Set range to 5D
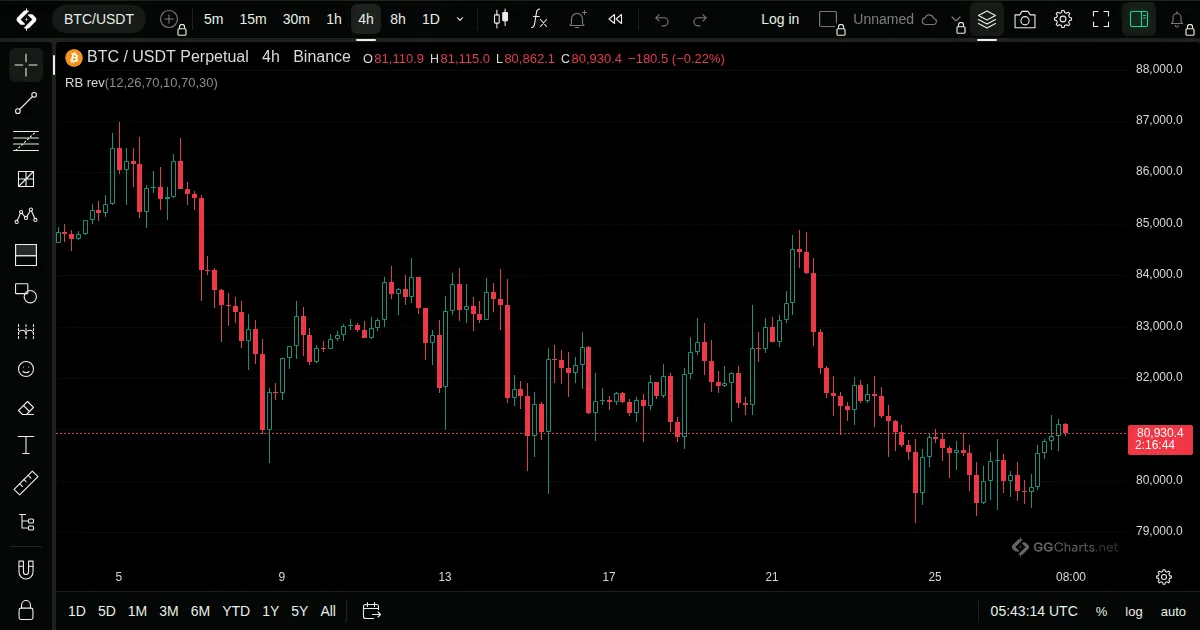The image size is (1200, 630). tap(107, 611)
